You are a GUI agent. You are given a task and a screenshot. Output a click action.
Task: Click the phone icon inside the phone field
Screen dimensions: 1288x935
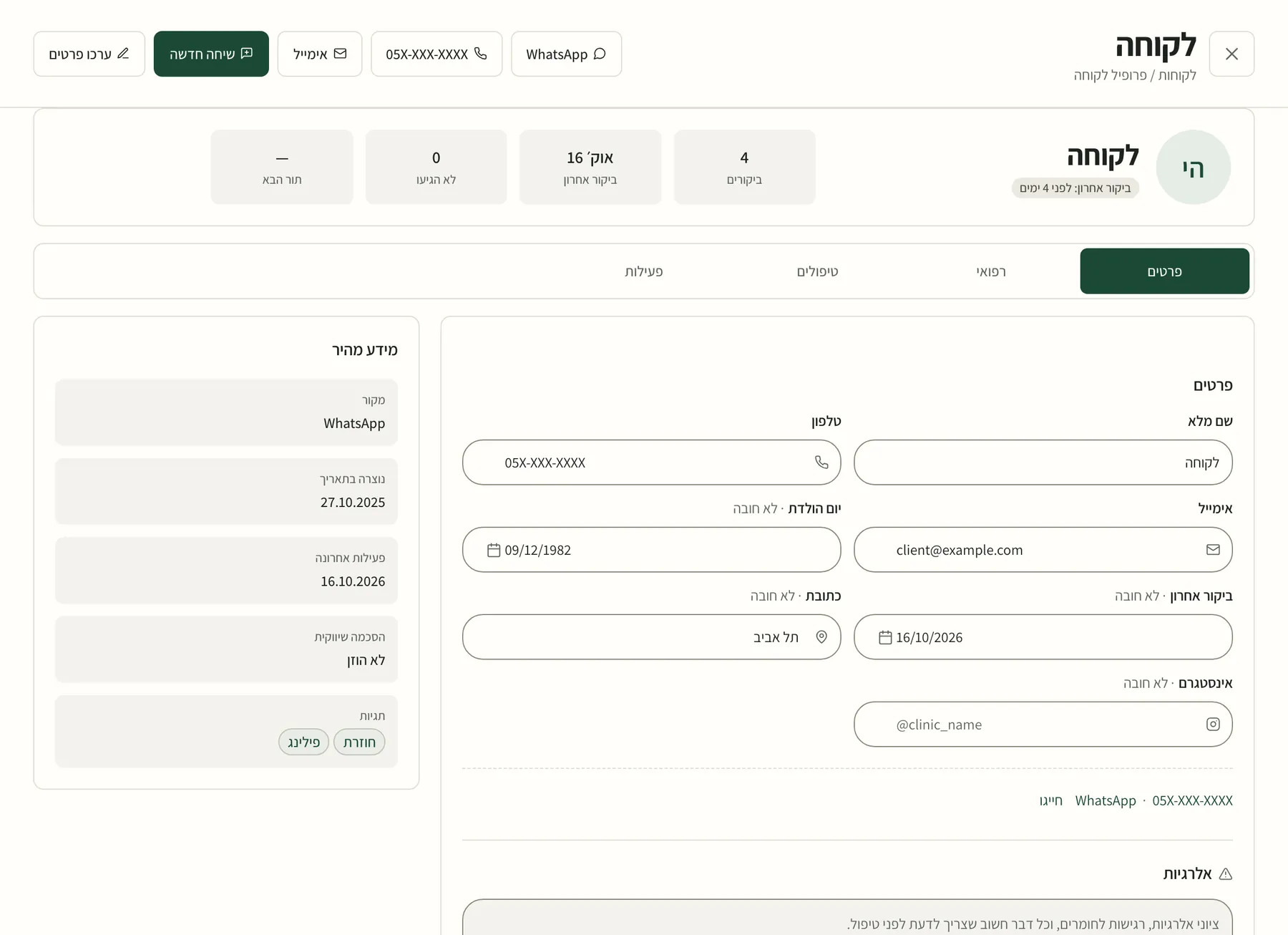tap(821, 462)
